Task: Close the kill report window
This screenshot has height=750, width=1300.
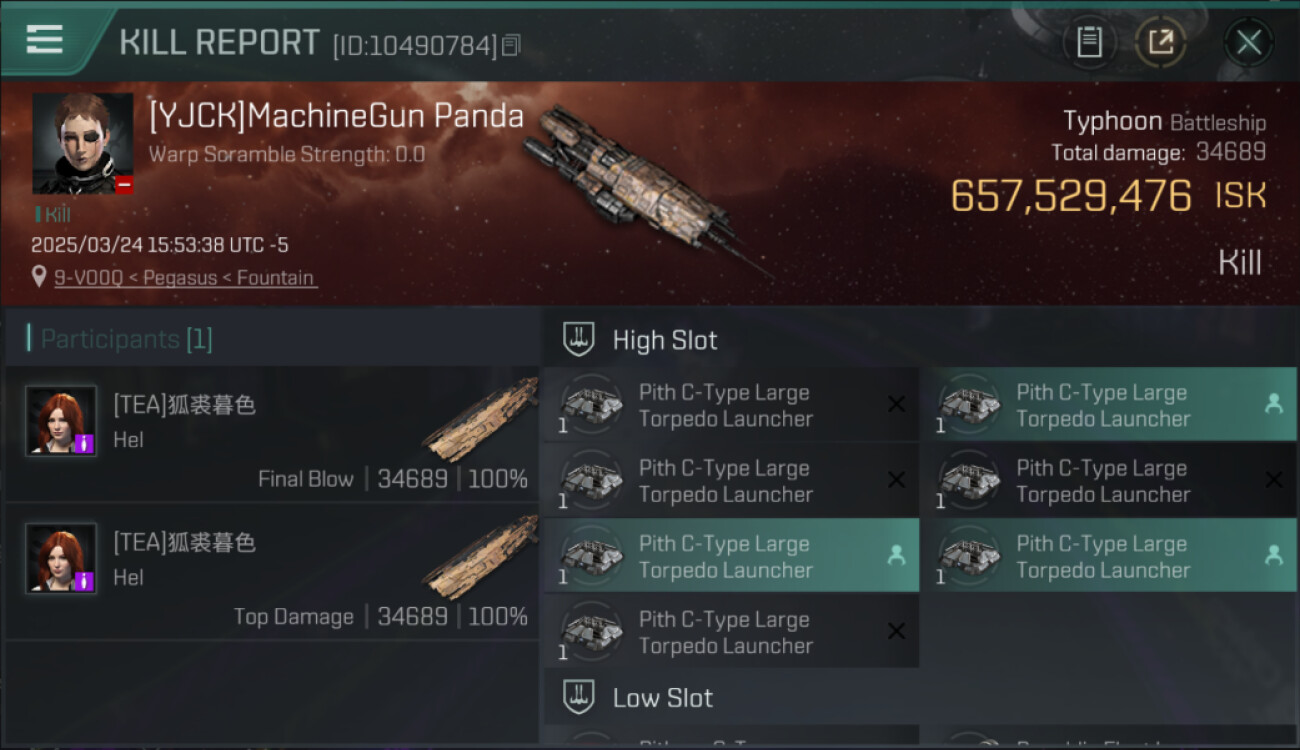Action: [1248, 42]
